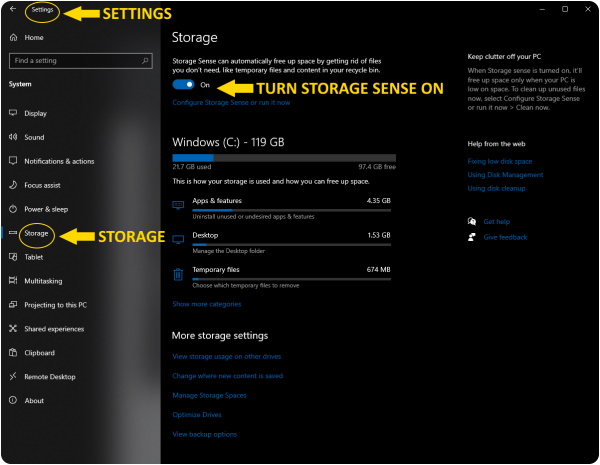Click the Get help chat icon
Screen dimensions: 600x465
(x=472, y=221)
